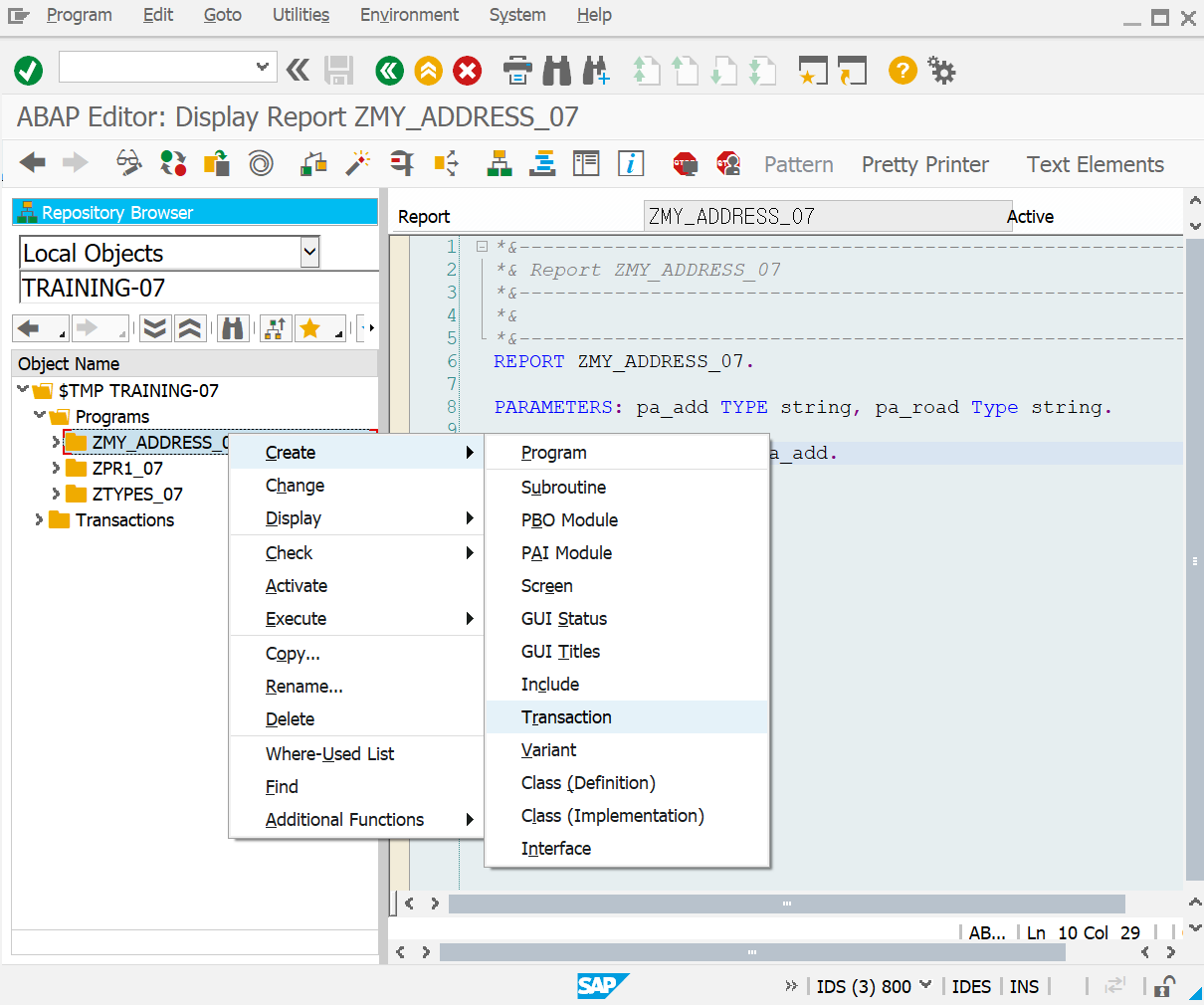Click the Collapse All Nodes icon in browser
This screenshot has height=1005, width=1204.
[x=190, y=327]
